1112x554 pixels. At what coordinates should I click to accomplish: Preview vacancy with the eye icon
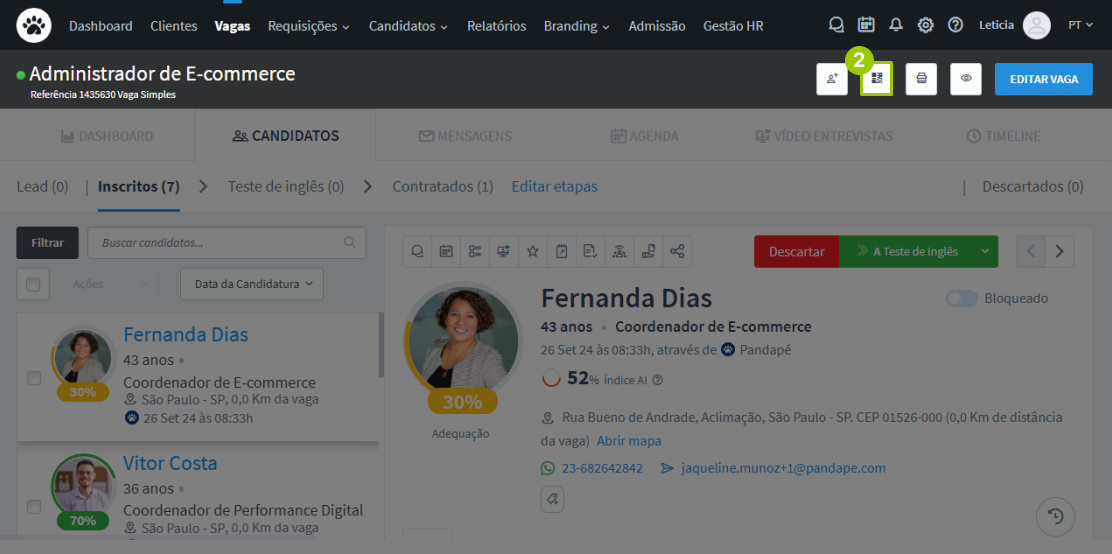[x=966, y=79]
